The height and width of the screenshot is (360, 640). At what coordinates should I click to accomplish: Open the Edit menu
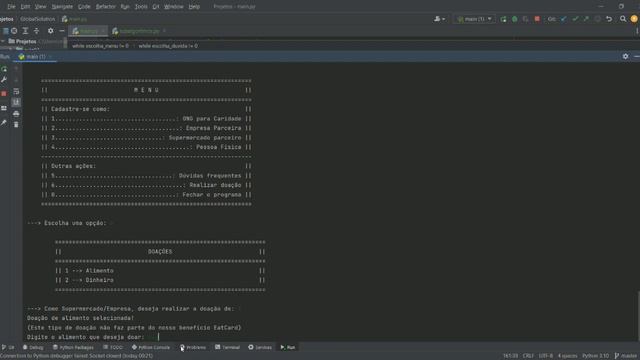25,7
